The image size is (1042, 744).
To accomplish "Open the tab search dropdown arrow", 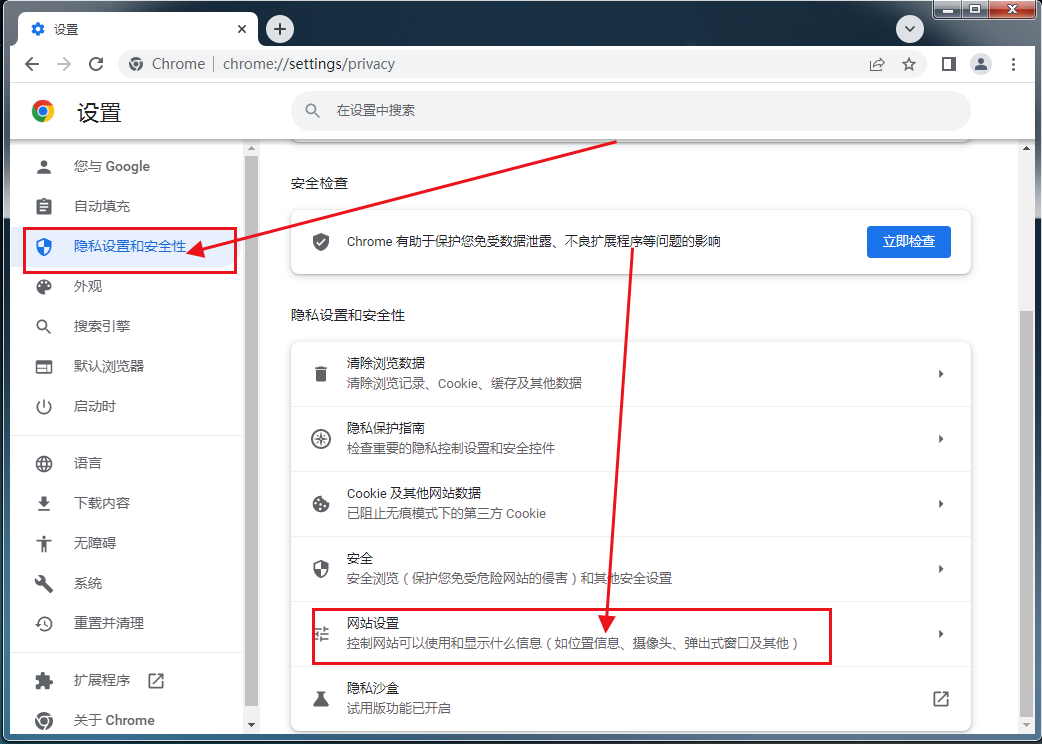I will (x=910, y=29).
